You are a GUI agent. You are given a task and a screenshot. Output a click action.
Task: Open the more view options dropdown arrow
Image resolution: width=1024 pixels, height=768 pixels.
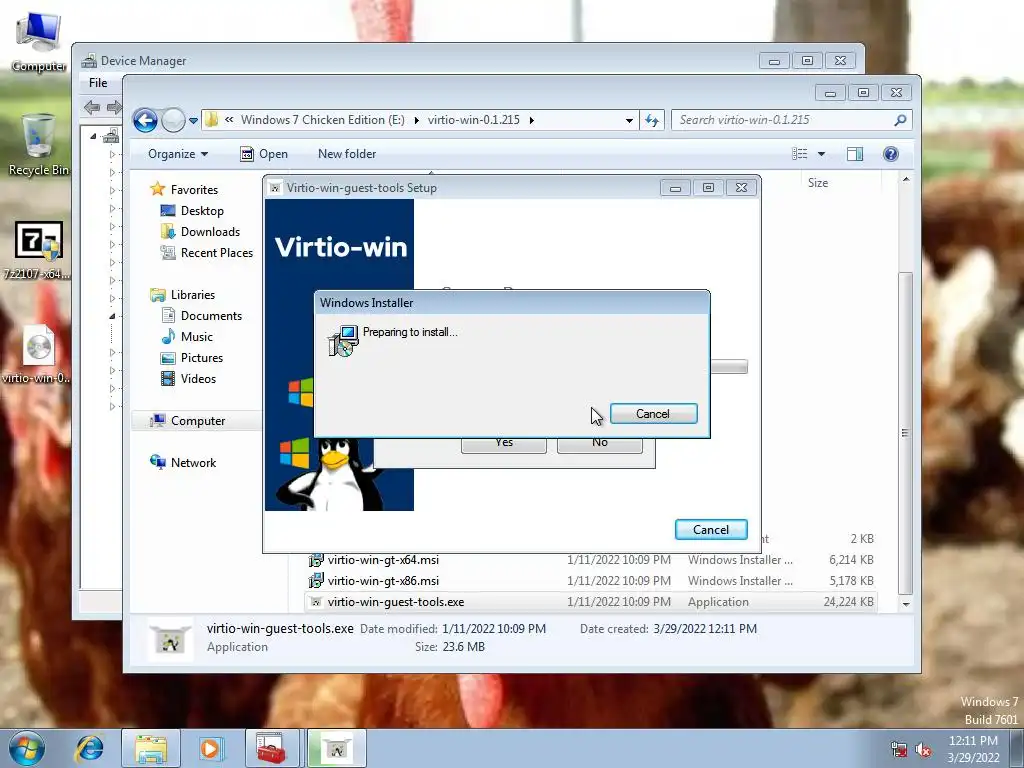822,154
